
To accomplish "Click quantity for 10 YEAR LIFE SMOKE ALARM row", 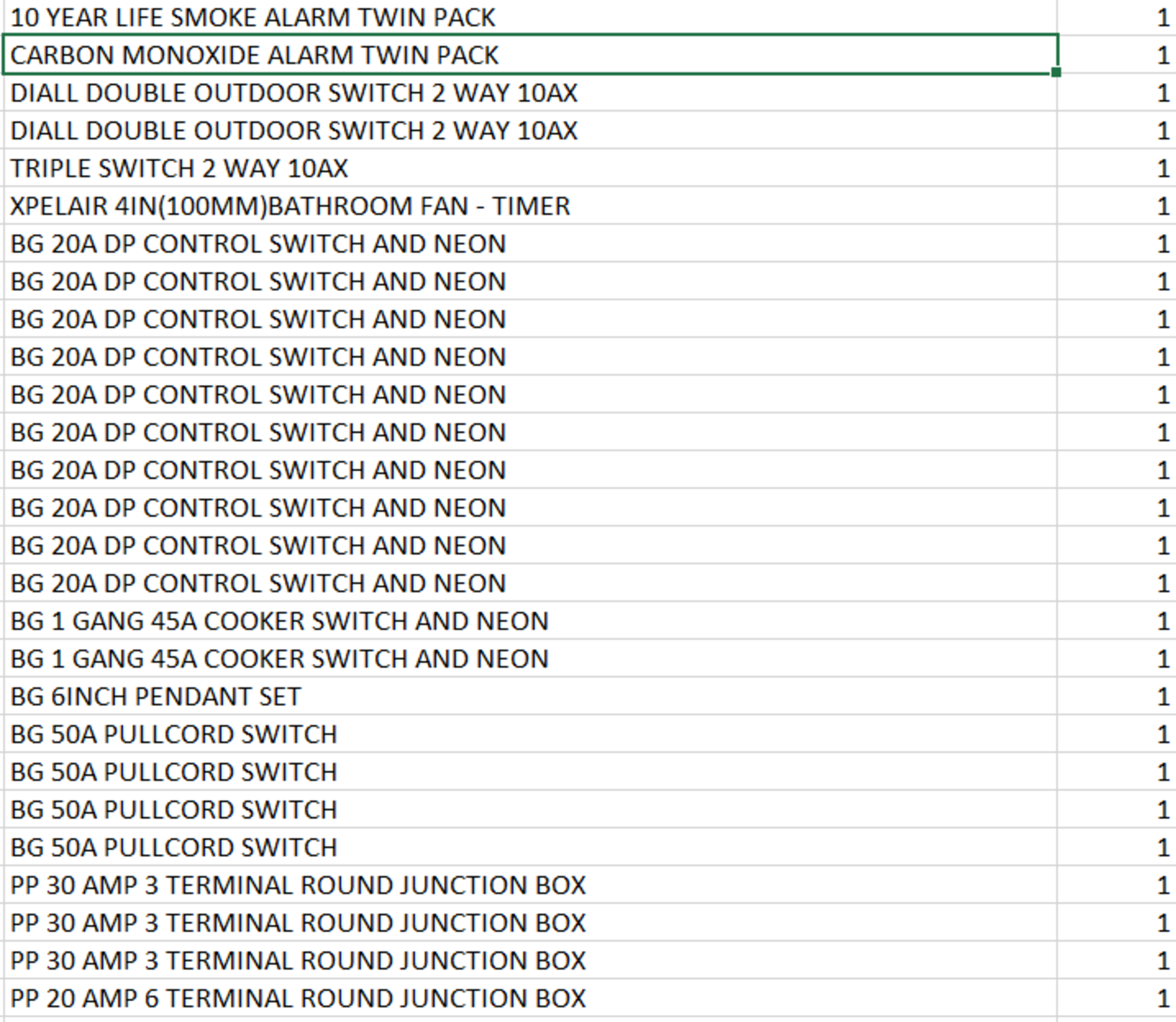I will (x=1117, y=18).
